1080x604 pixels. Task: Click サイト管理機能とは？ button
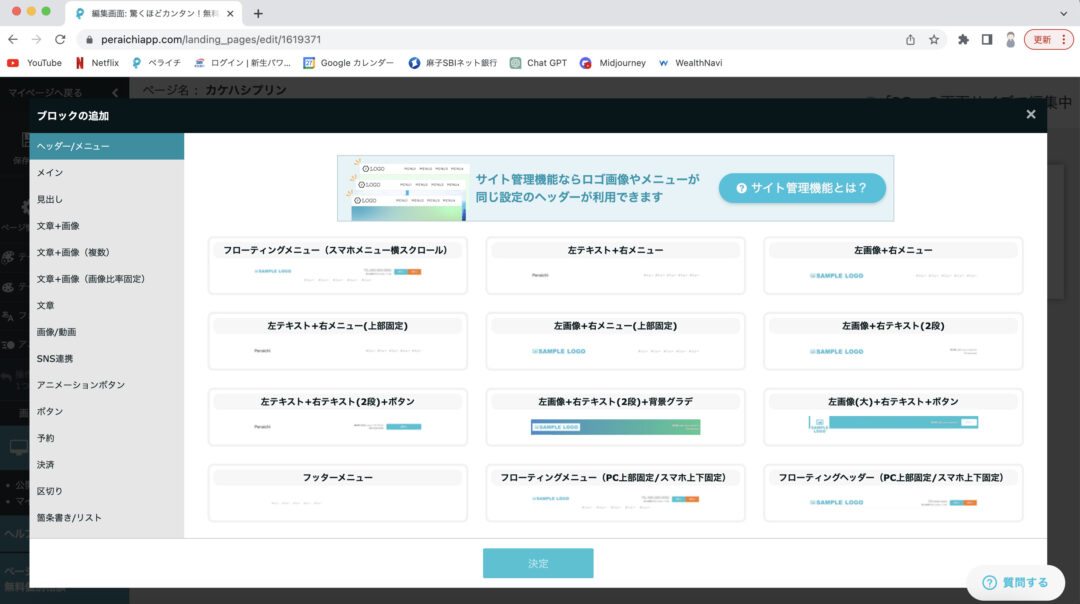(x=802, y=188)
